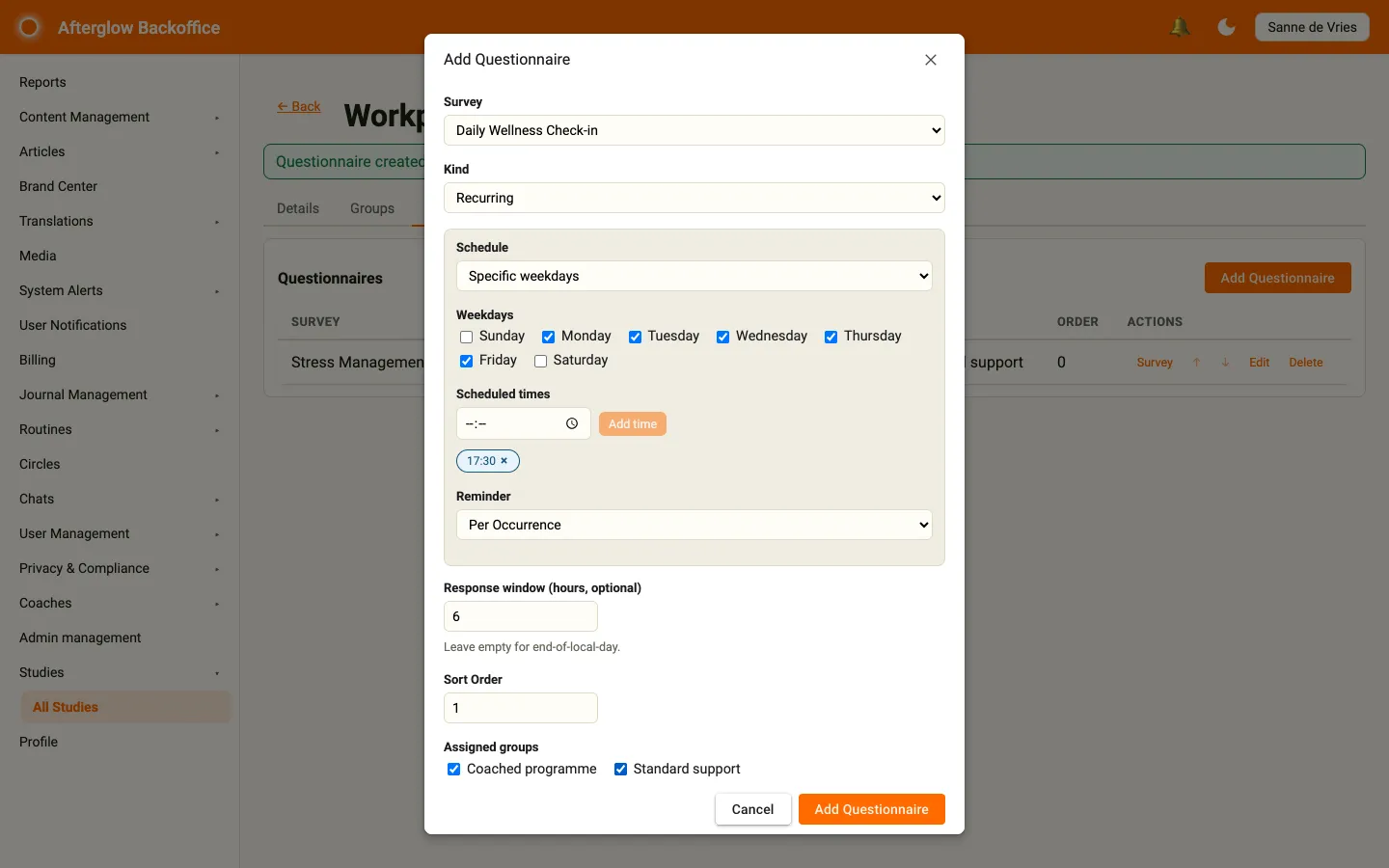Open the time picker clock icon
1389x868 pixels.
[572, 423]
